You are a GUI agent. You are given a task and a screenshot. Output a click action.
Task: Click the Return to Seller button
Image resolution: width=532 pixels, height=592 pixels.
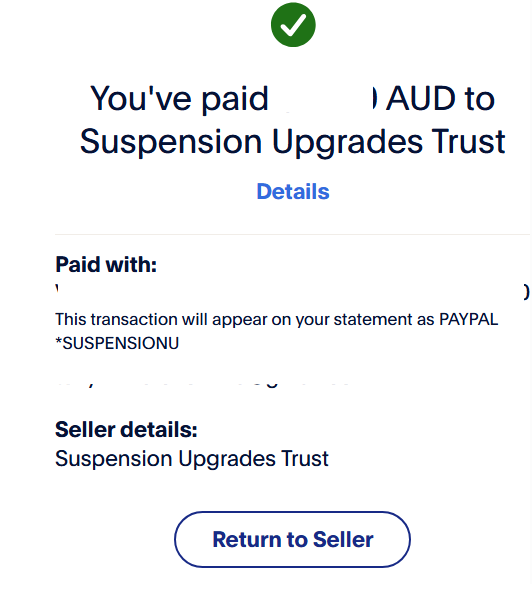(292, 539)
